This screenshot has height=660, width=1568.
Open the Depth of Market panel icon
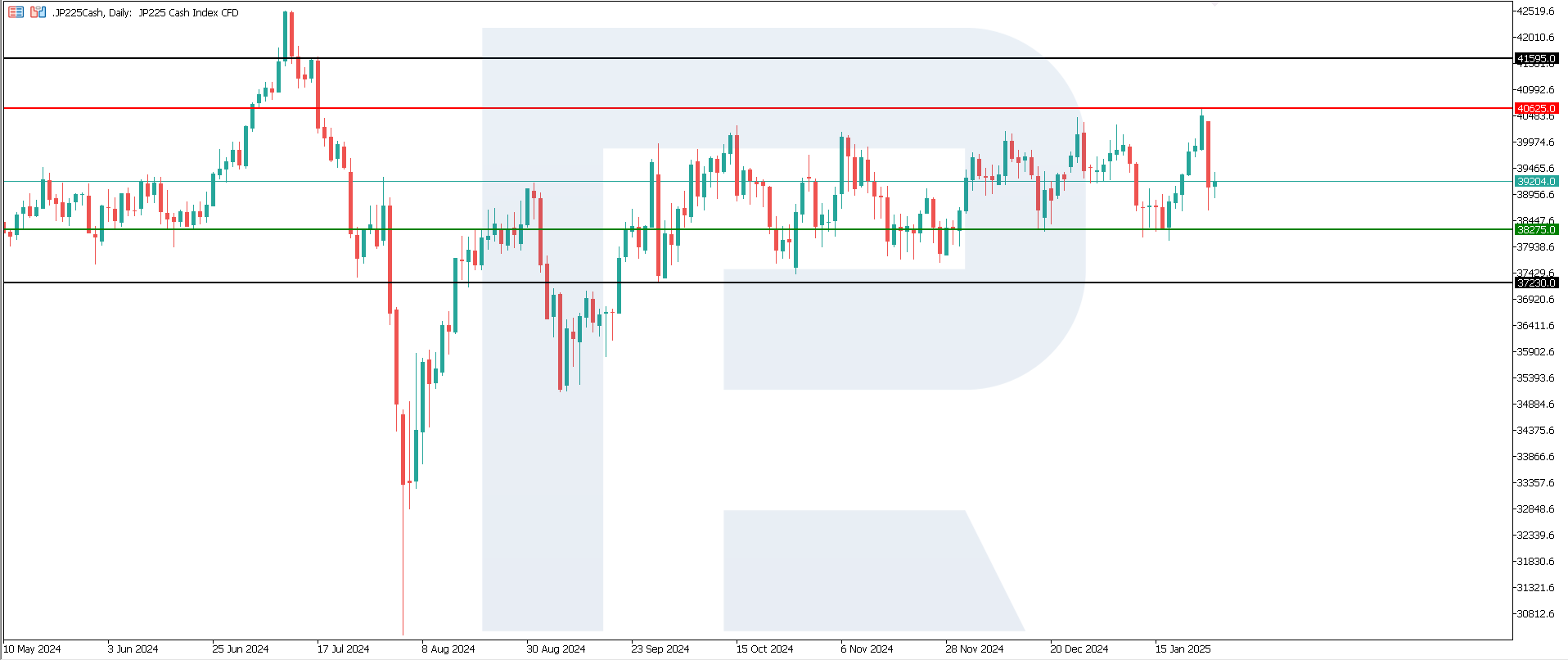pos(16,12)
